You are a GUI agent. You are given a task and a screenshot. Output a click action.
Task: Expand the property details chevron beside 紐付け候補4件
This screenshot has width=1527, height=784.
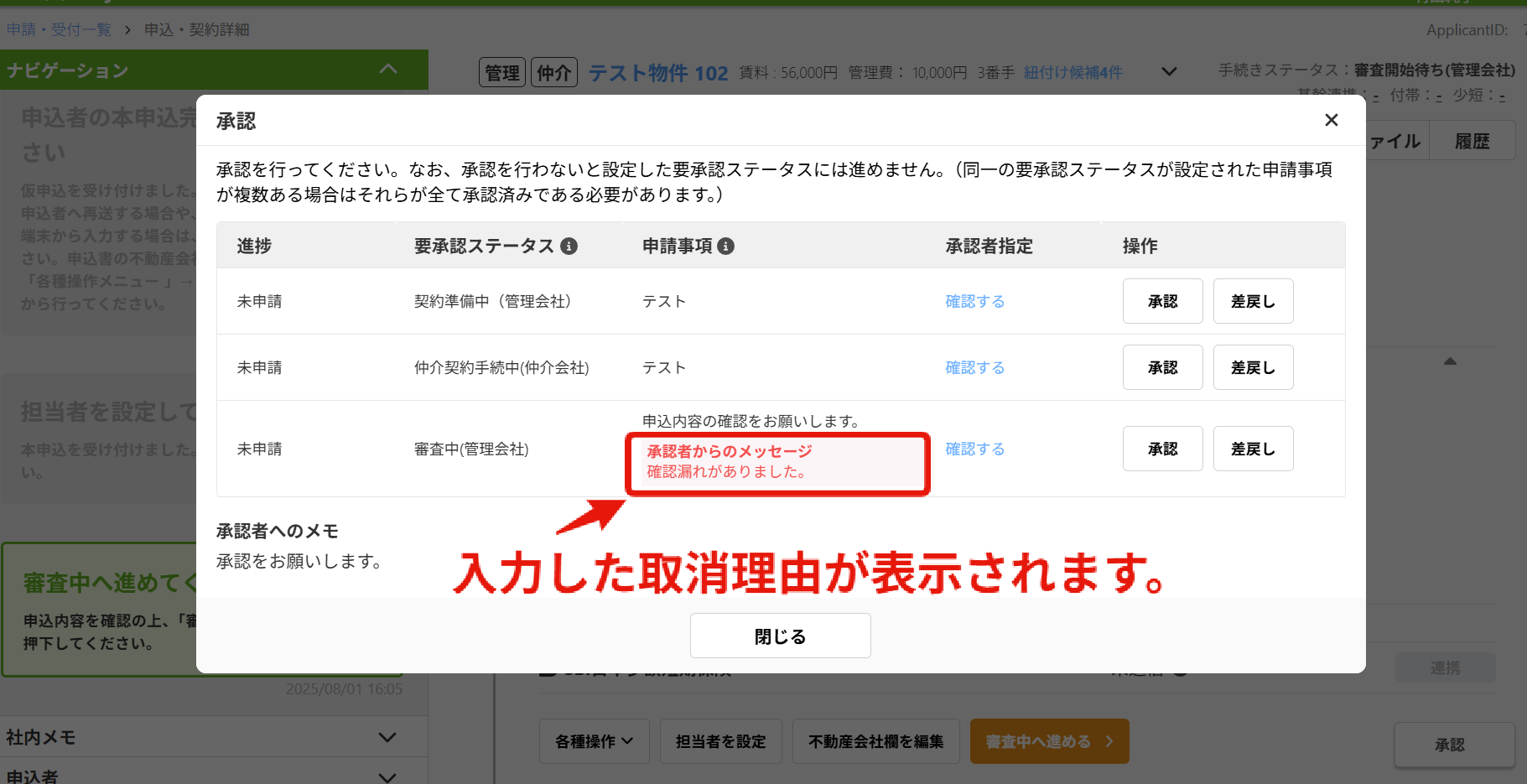(1169, 72)
